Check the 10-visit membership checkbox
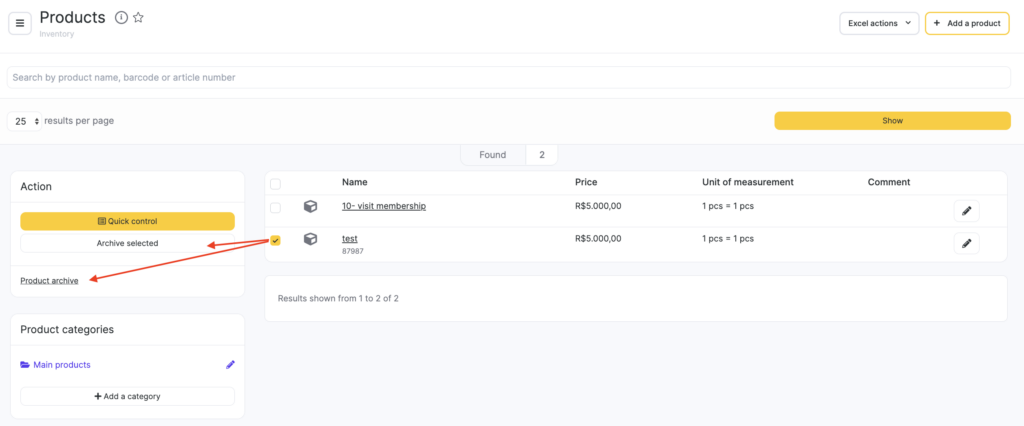1024x426 pixels. coord(276,207)
